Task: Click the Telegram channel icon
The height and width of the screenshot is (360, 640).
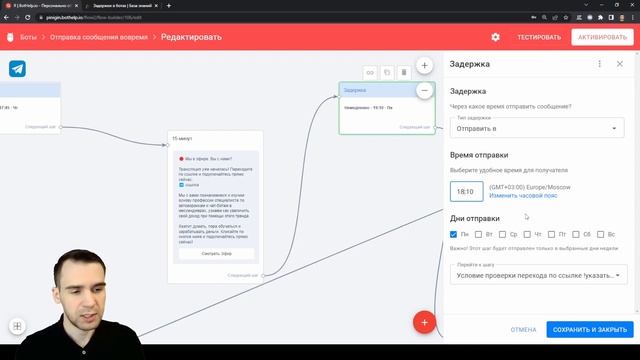Action: (17, 69)
